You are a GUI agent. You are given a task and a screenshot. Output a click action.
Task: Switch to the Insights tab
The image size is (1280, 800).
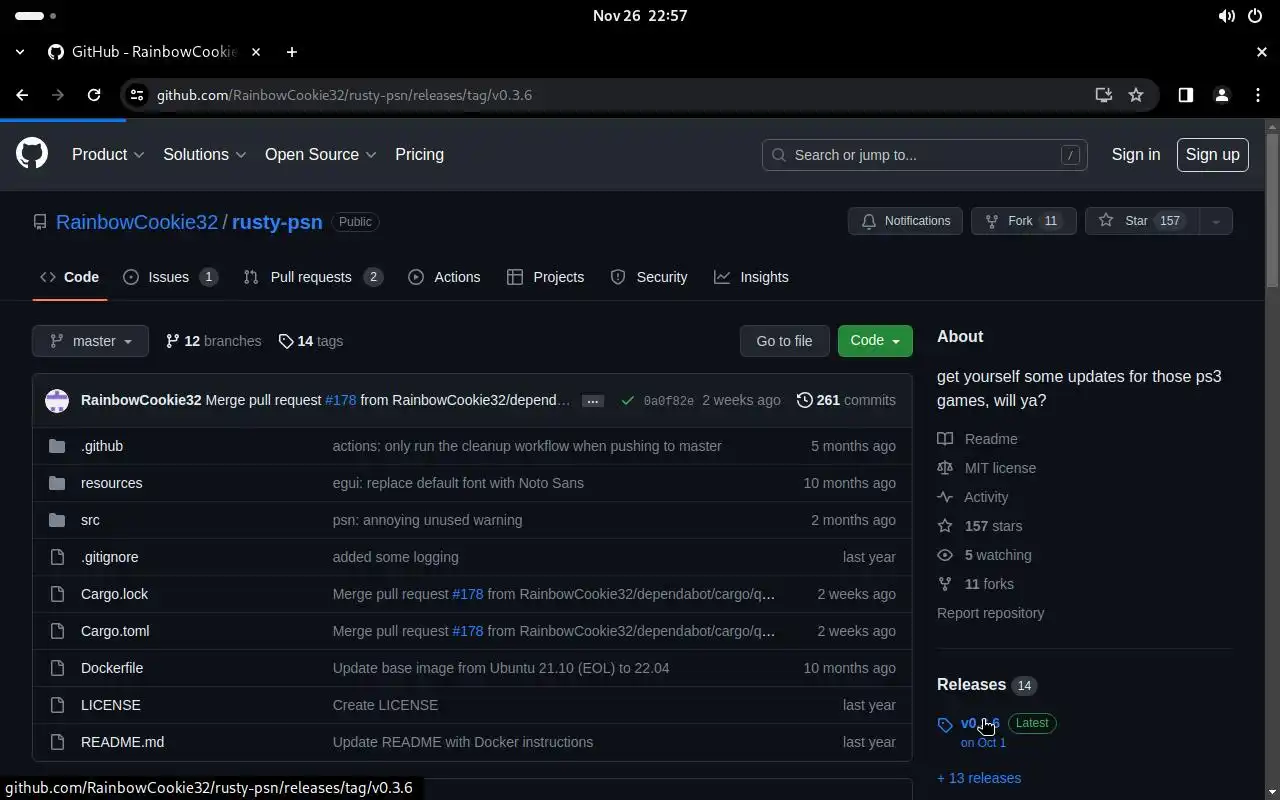pos(751,277)
